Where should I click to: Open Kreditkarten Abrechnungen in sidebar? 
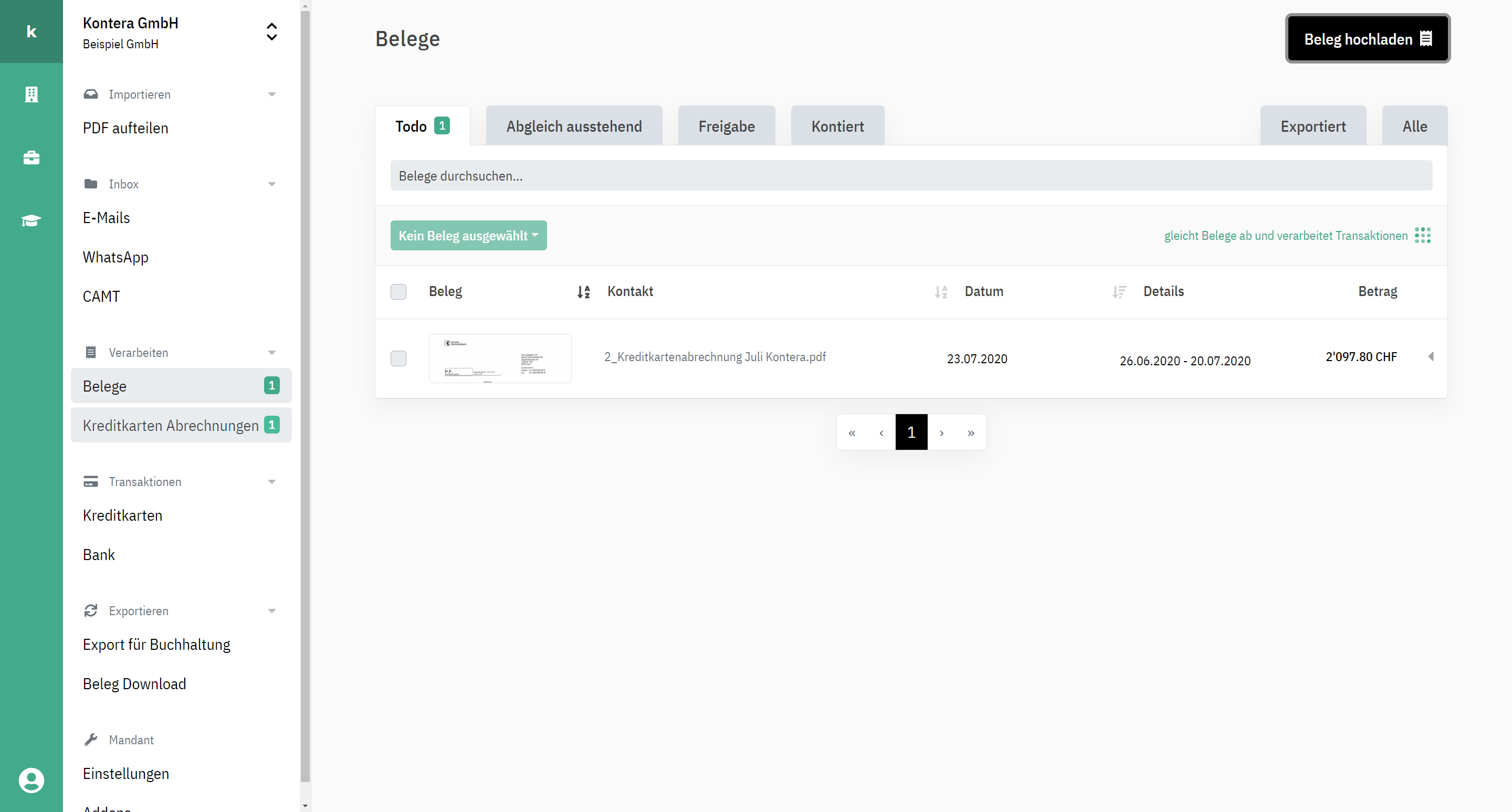tap(181, 425)
